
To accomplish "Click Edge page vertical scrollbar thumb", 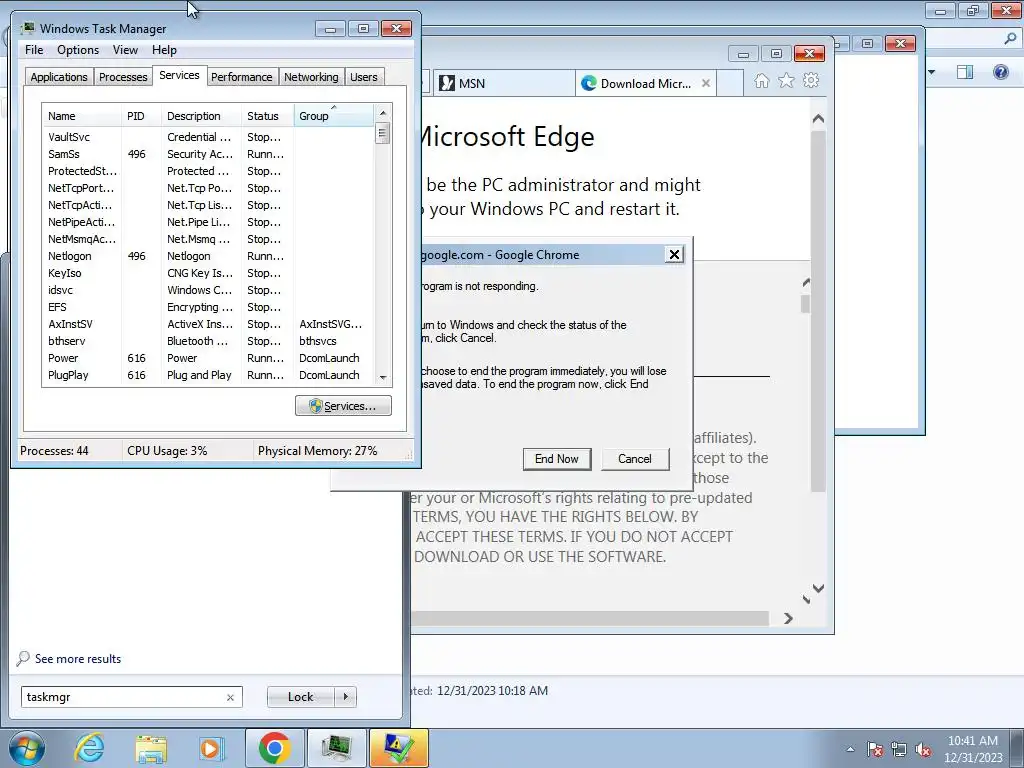I will [x=818, y=310].
